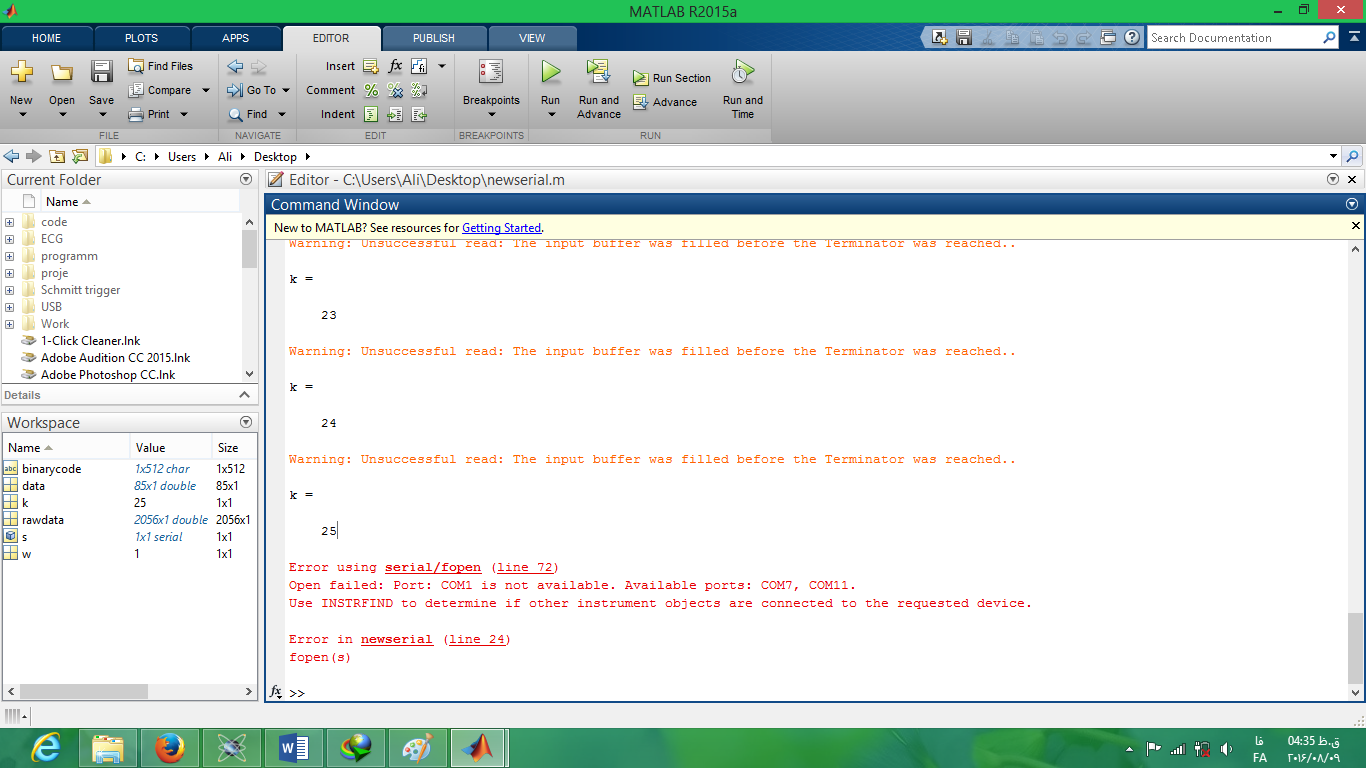Click the Increase indent icon
The width and height of the screenshot is (1366, 768).
point(395,114)
